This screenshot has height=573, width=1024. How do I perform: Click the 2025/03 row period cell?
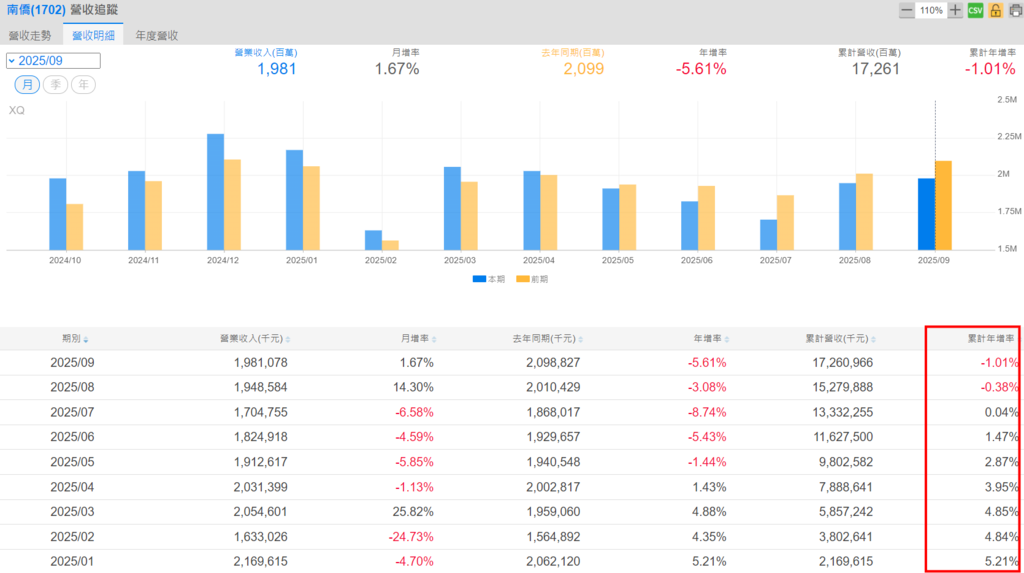click(72, 512)
